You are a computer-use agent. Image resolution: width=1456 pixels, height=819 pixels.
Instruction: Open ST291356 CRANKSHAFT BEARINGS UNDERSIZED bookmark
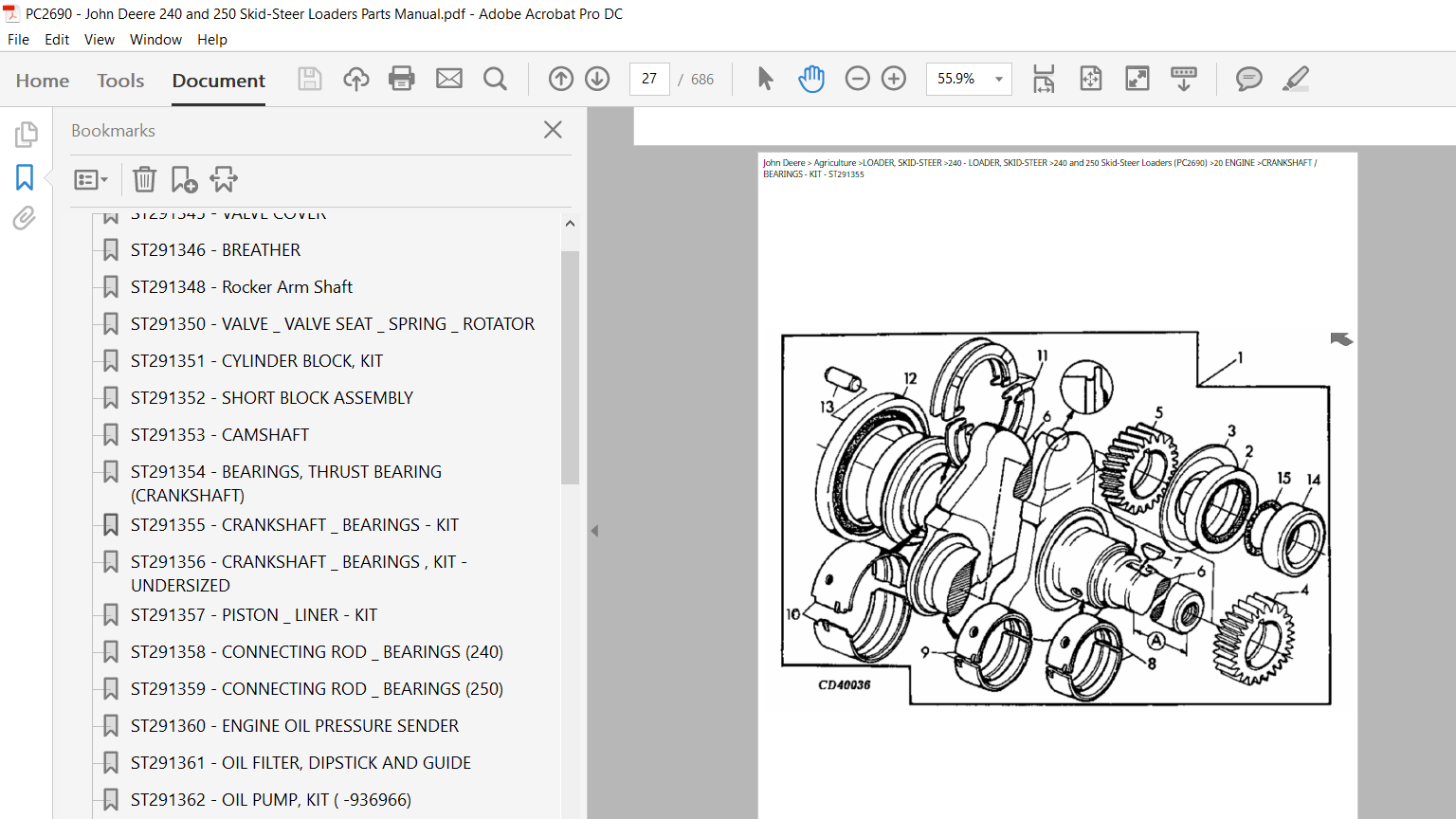pos(299,573)
